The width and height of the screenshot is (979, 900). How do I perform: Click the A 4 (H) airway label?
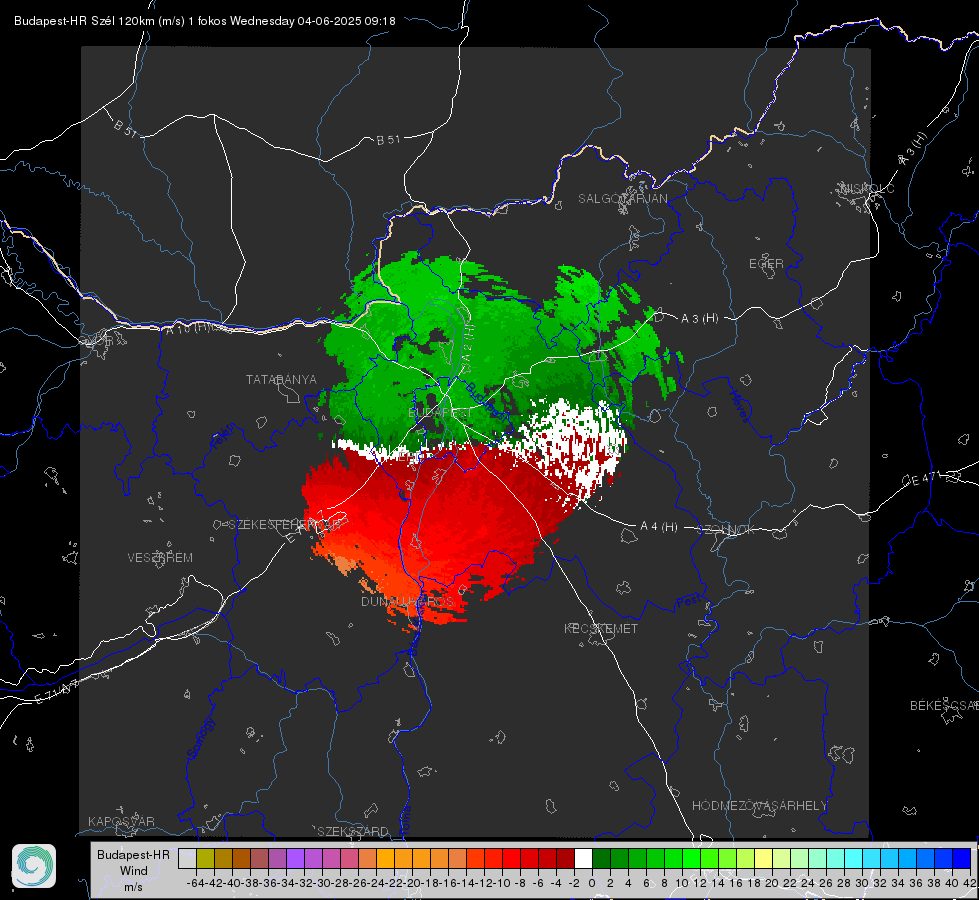(x=659, y=527)
